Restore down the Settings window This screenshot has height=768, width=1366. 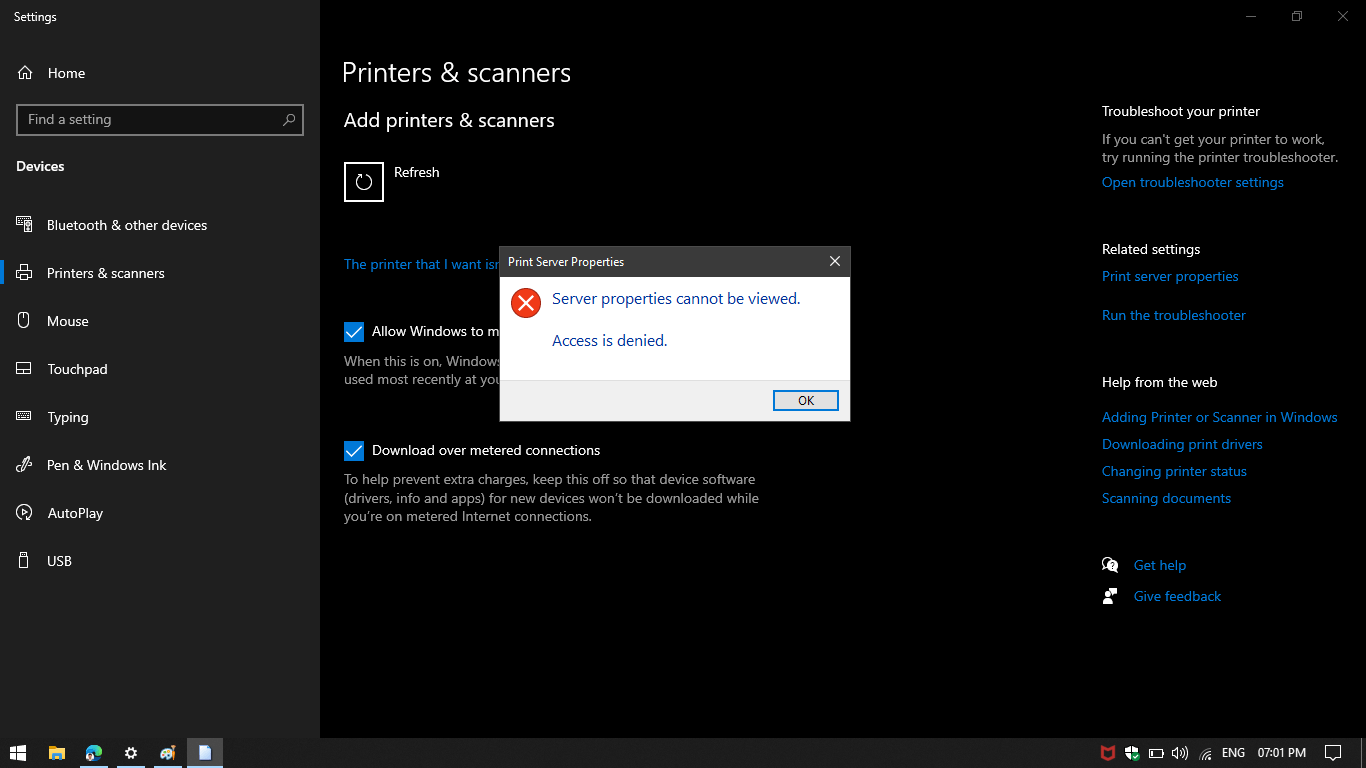point(1297,16)
